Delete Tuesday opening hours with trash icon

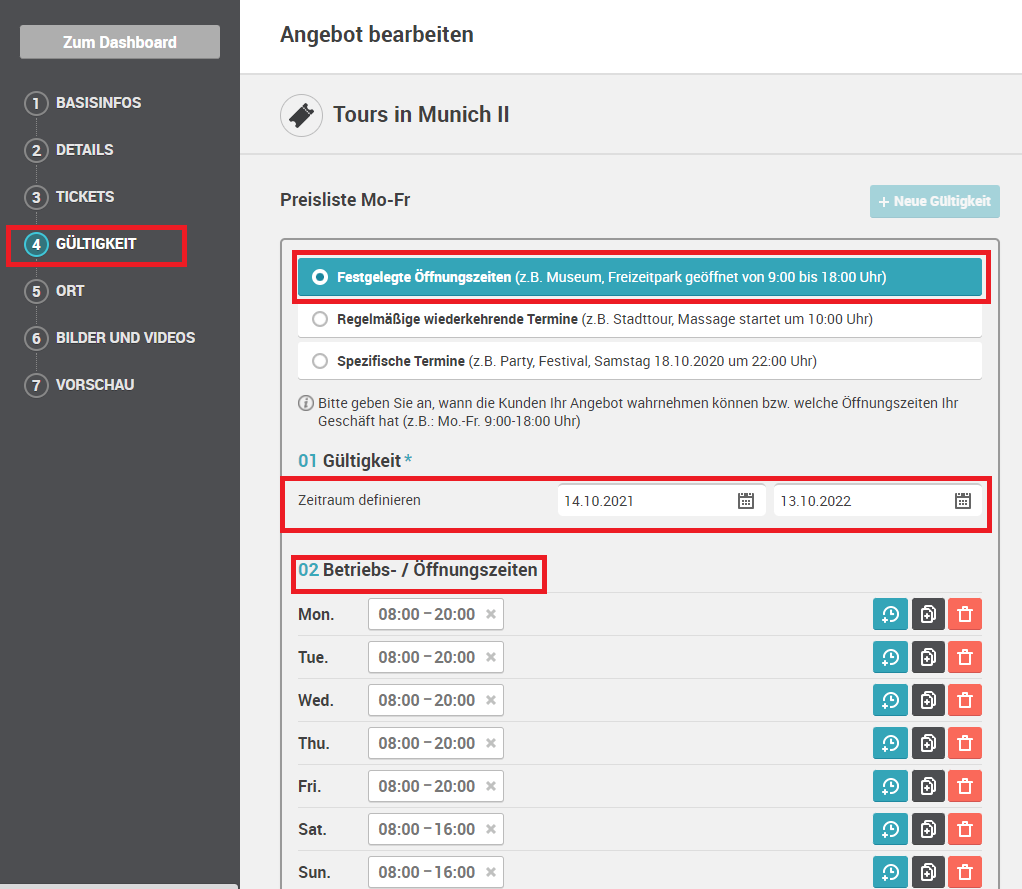(x=965, y=657)
